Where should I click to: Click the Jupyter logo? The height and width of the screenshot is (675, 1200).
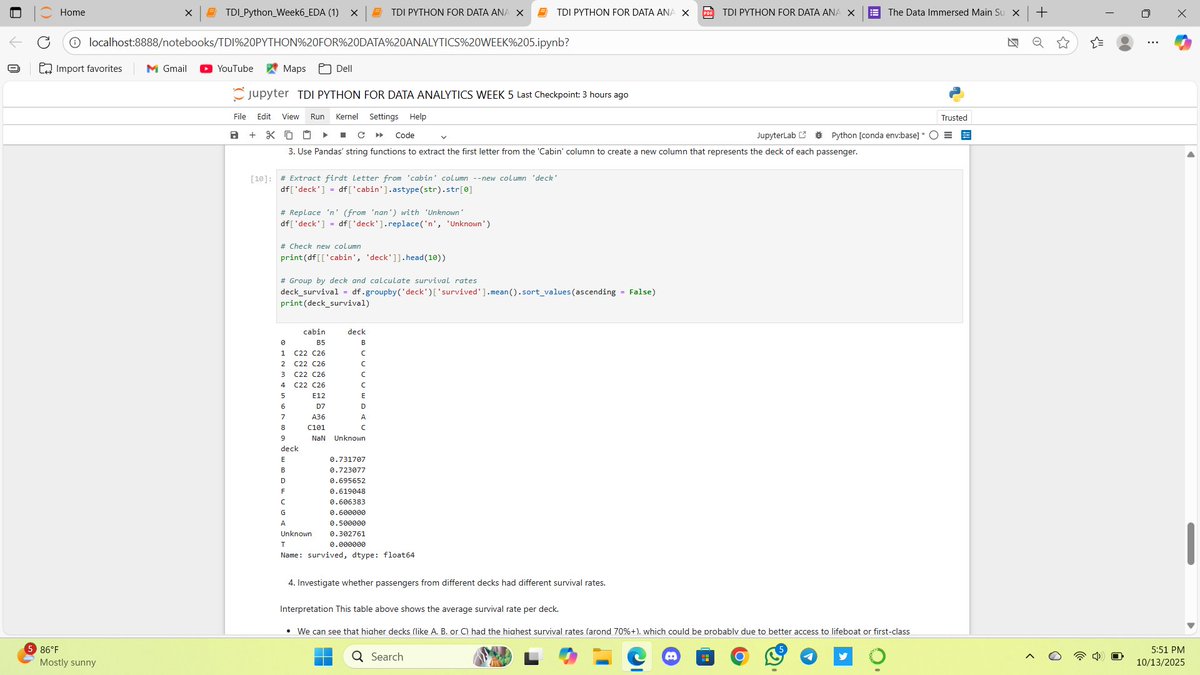261,94
